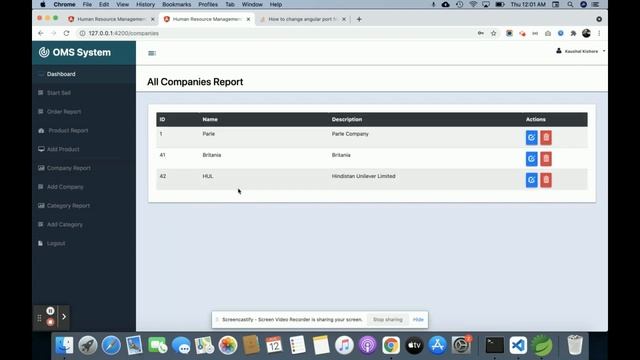Open Company Report in the sidebar
This screenshot has height=360, width=640.
pos(69,168)
